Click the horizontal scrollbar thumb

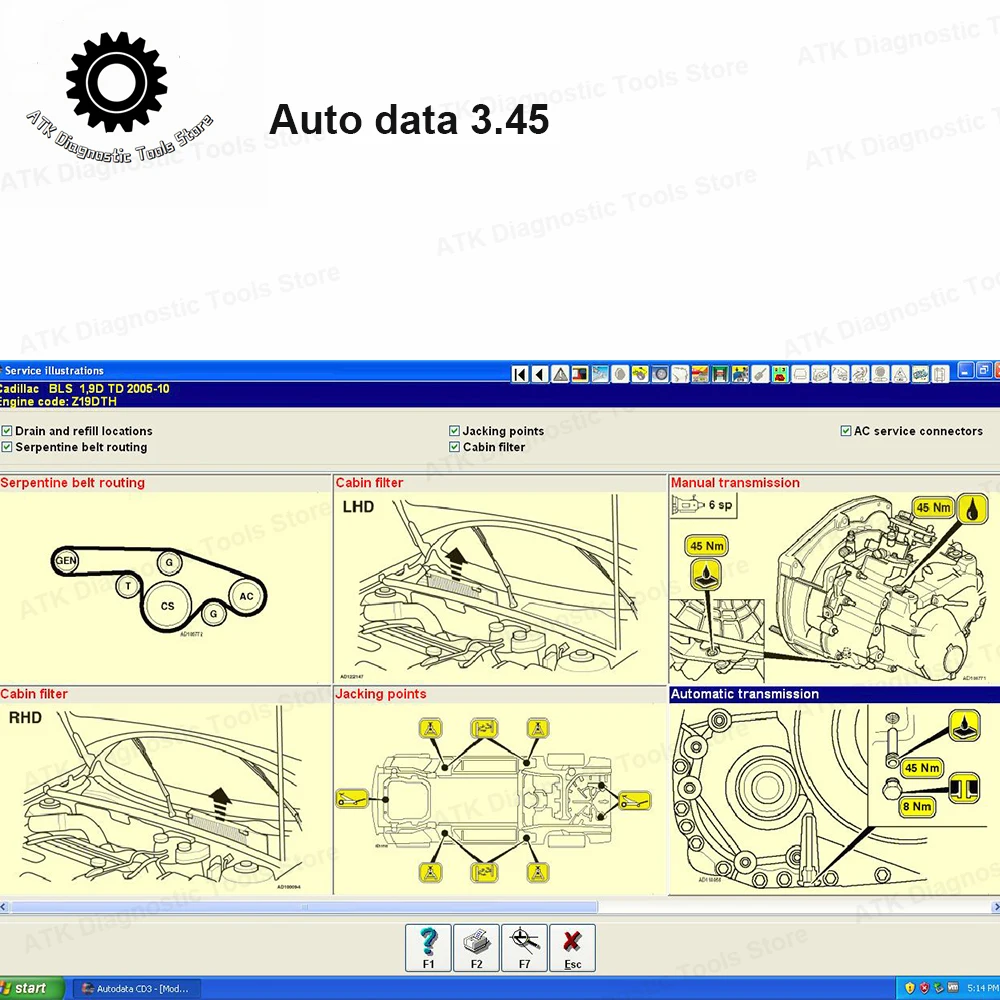pyautogui.click(x=304, y=907)
